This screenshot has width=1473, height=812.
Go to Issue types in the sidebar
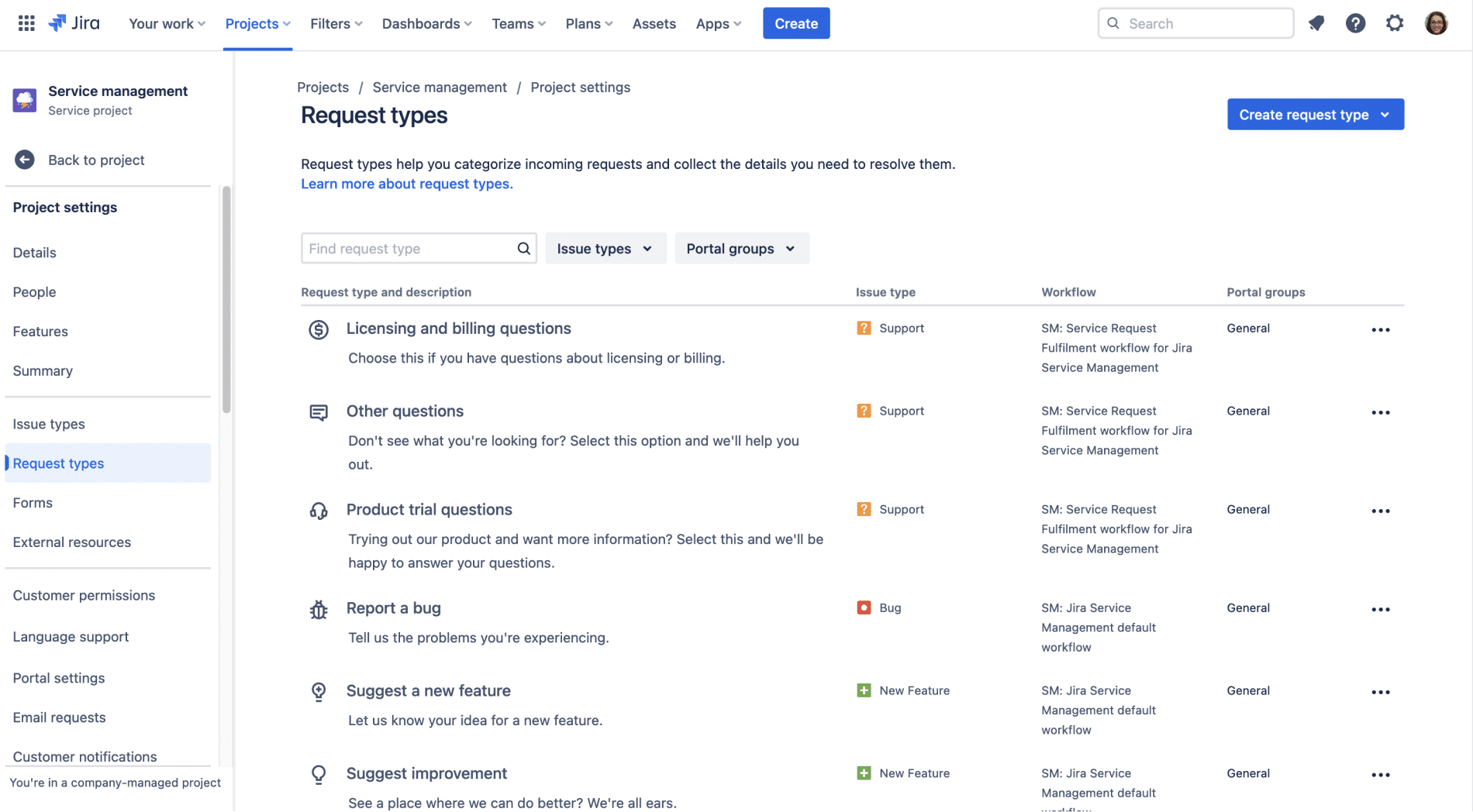49,425
